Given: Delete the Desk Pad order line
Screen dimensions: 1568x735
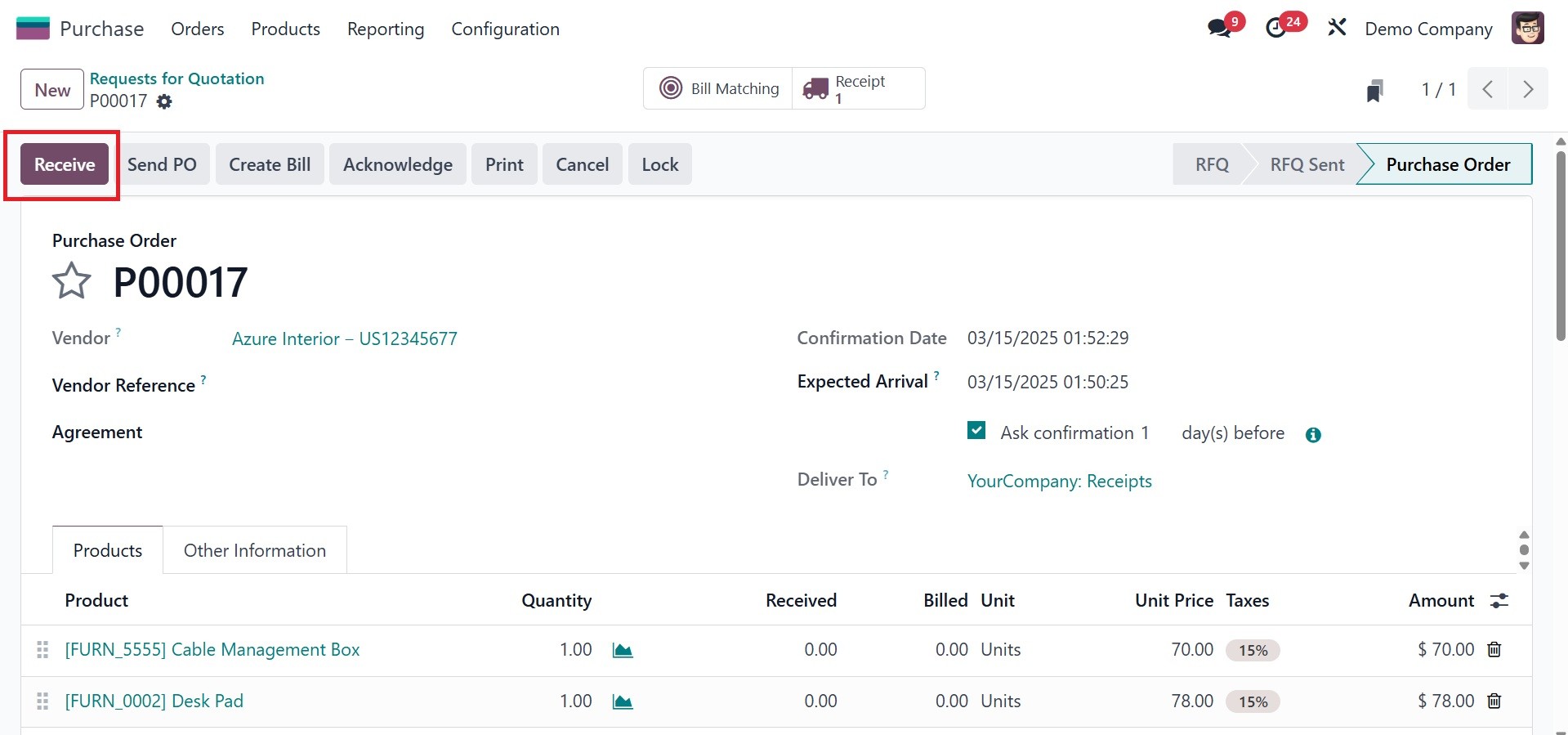Looking at the screenshot, I should [1494, 701].
